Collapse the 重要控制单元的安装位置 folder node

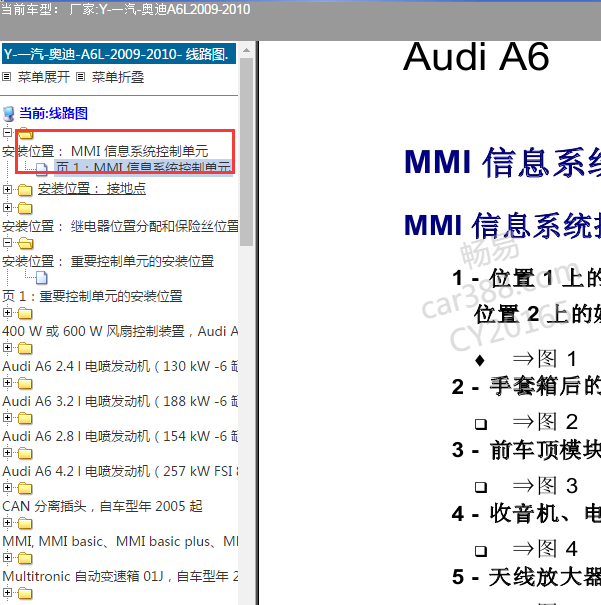point(7,243)
